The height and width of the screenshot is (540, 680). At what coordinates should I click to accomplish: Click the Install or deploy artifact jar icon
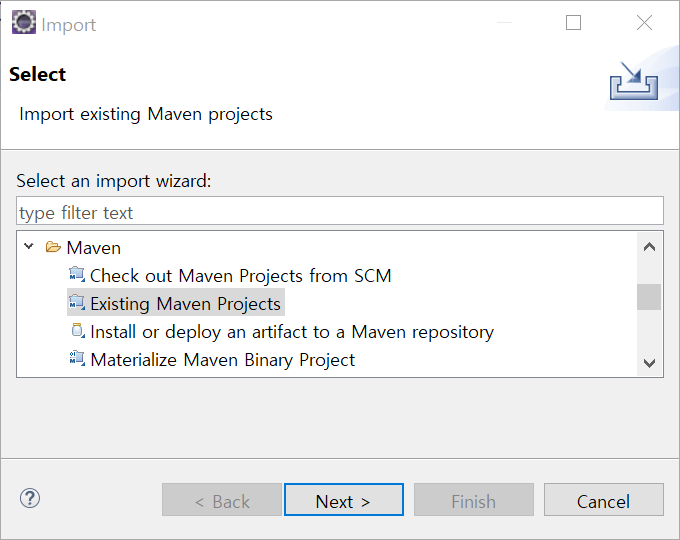[x=77, y=331]
